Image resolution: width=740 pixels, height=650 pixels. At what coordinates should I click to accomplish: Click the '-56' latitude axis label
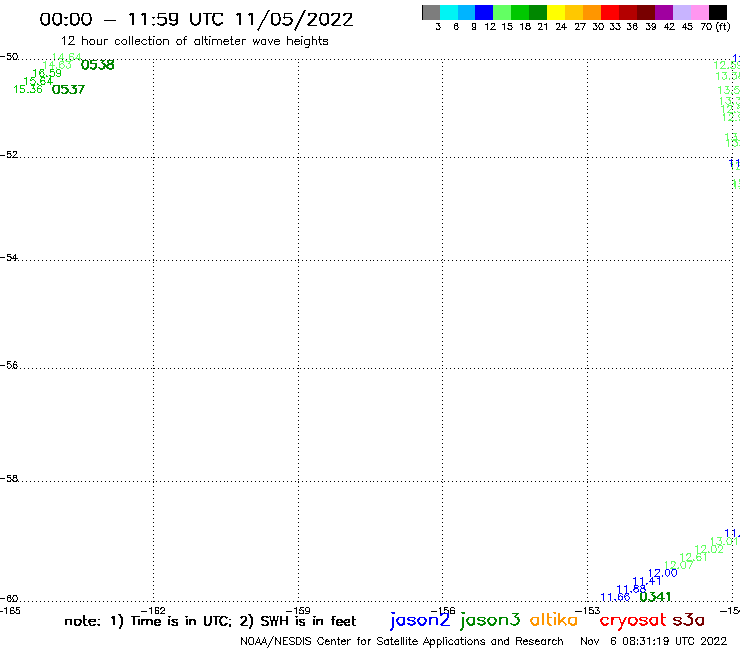pos(9,365)
